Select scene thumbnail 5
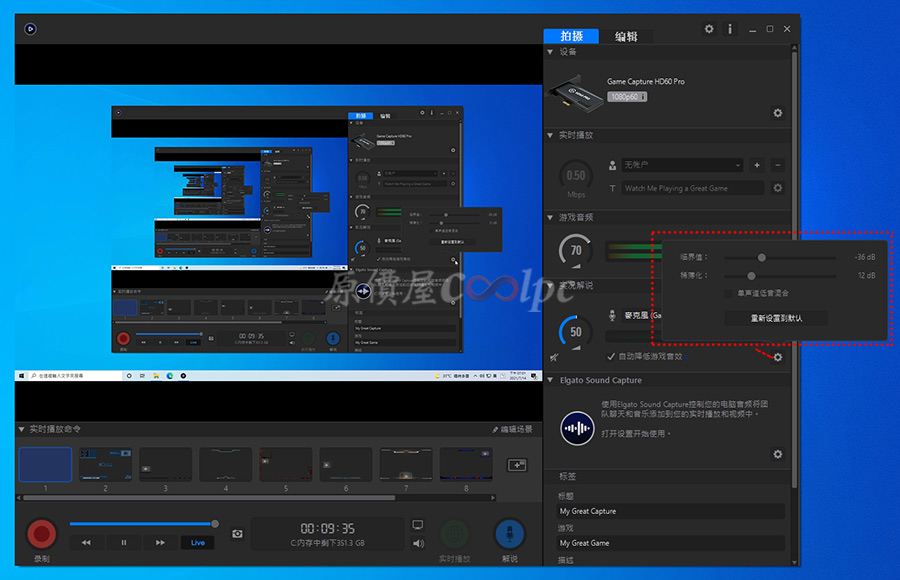Viewport: 900px width, 580px height. (285, 464)
